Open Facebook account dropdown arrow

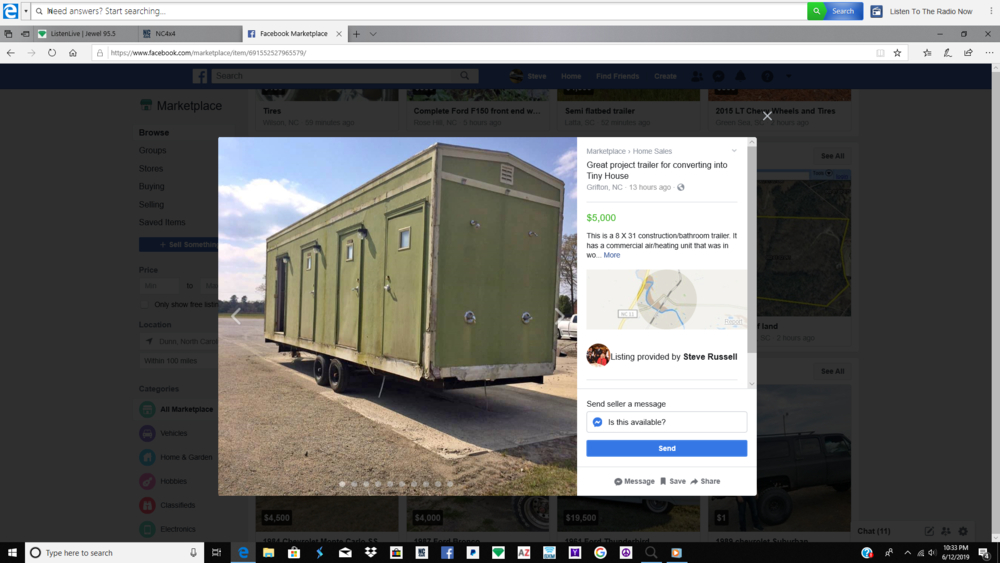pyautogui.click(x=789, y=76)
